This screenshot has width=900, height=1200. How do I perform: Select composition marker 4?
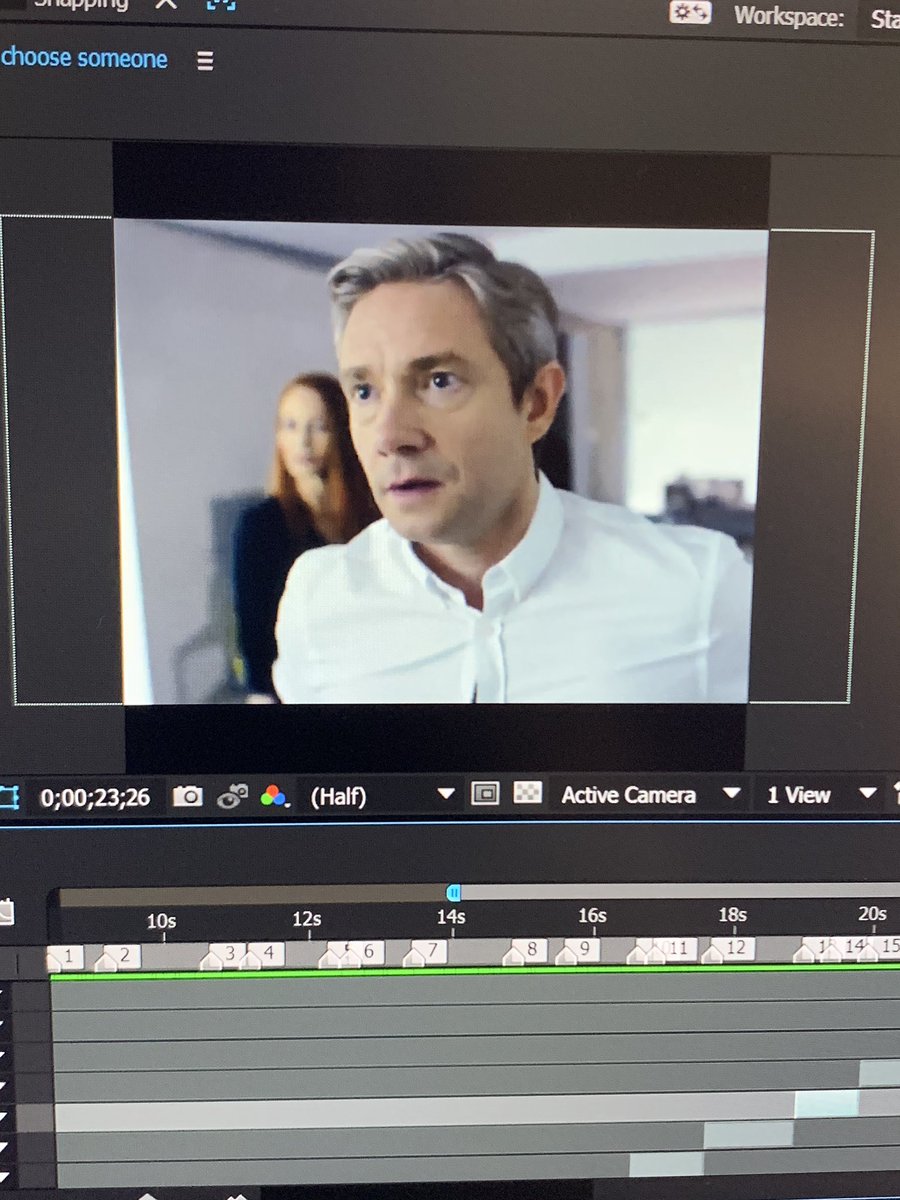click(262, 954)
